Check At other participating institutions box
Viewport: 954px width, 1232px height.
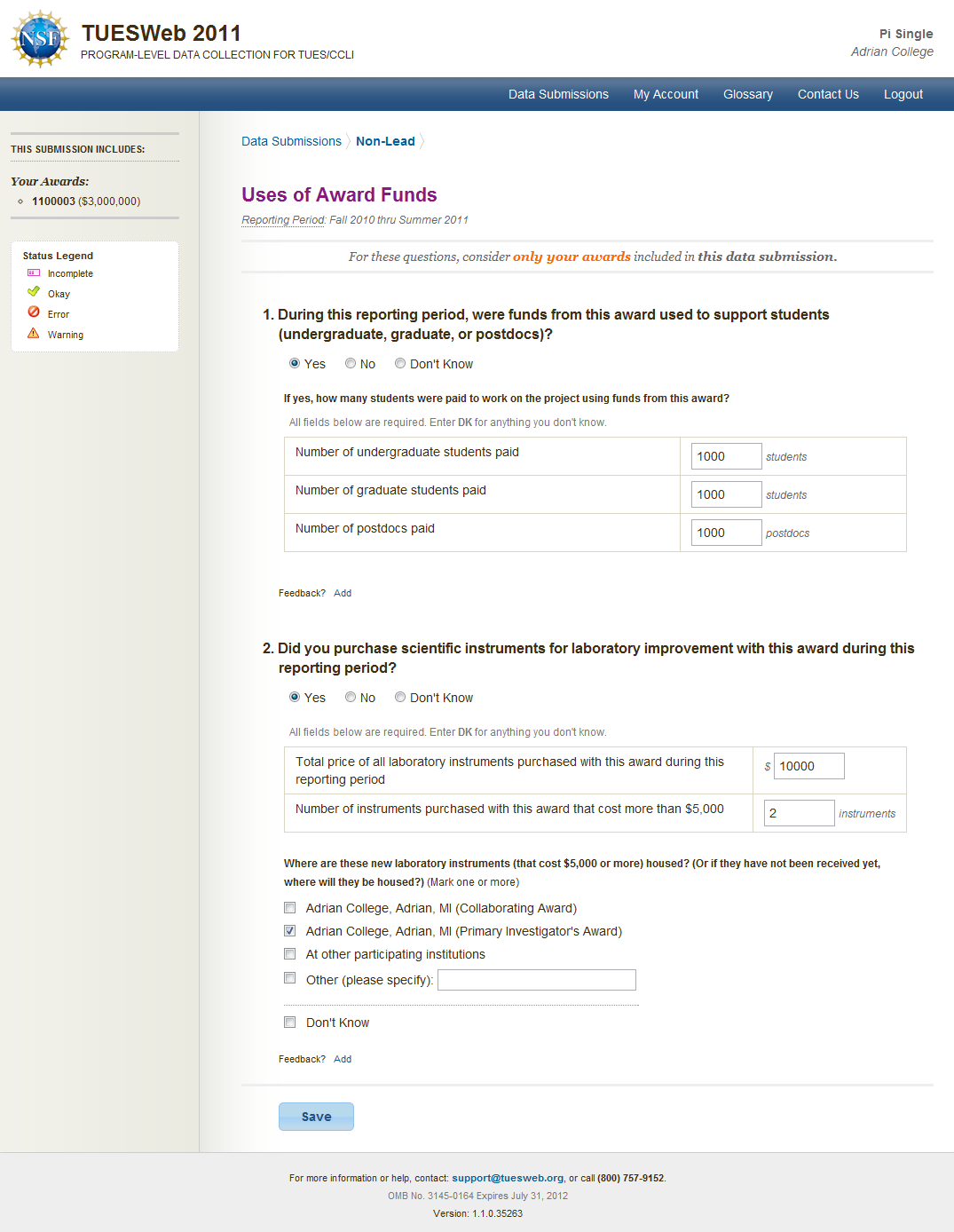point(290,953)
